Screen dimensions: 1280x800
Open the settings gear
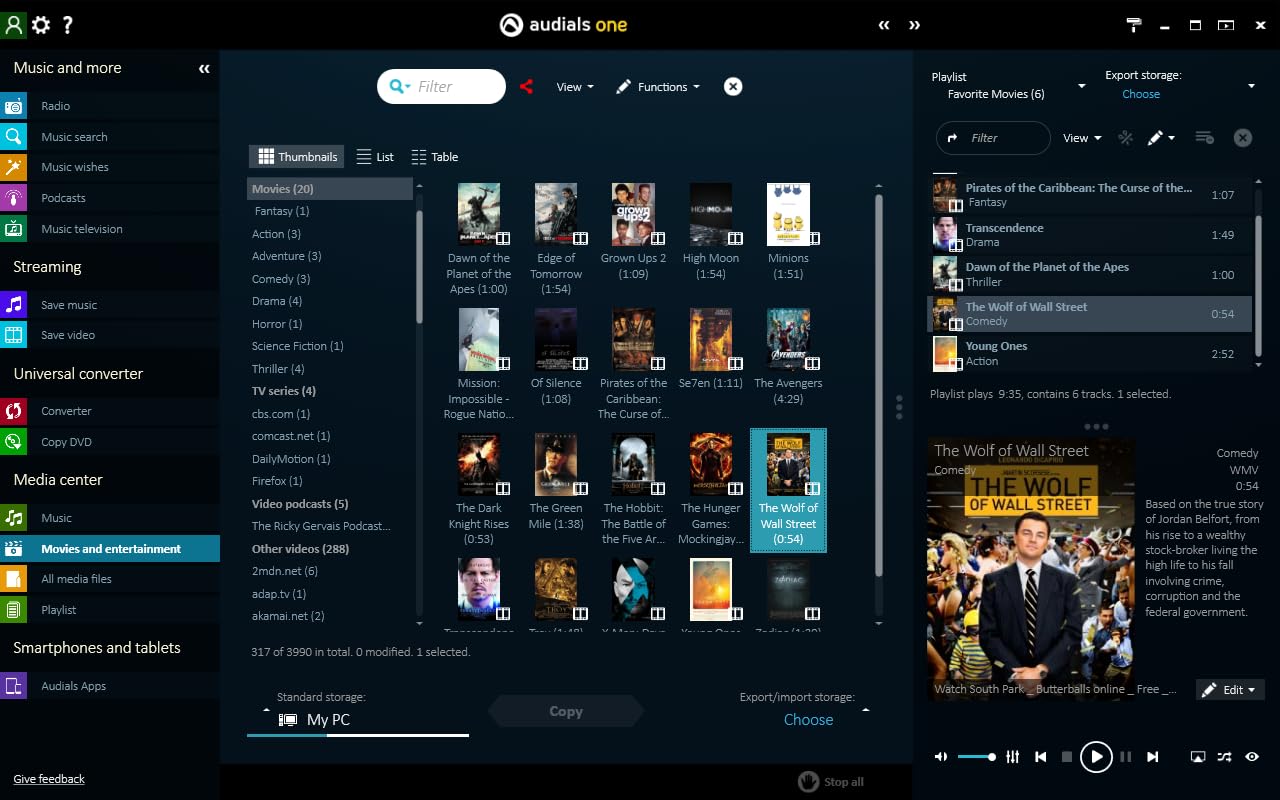pyautogui.click(x=41, y=25)
